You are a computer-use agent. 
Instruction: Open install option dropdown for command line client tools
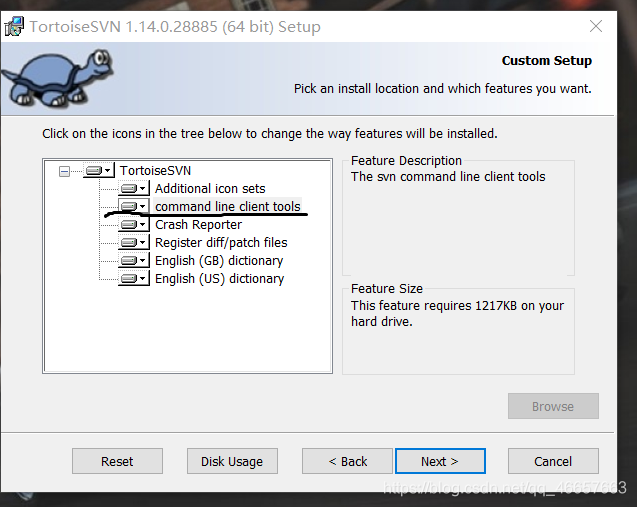[x=134, y=206]
